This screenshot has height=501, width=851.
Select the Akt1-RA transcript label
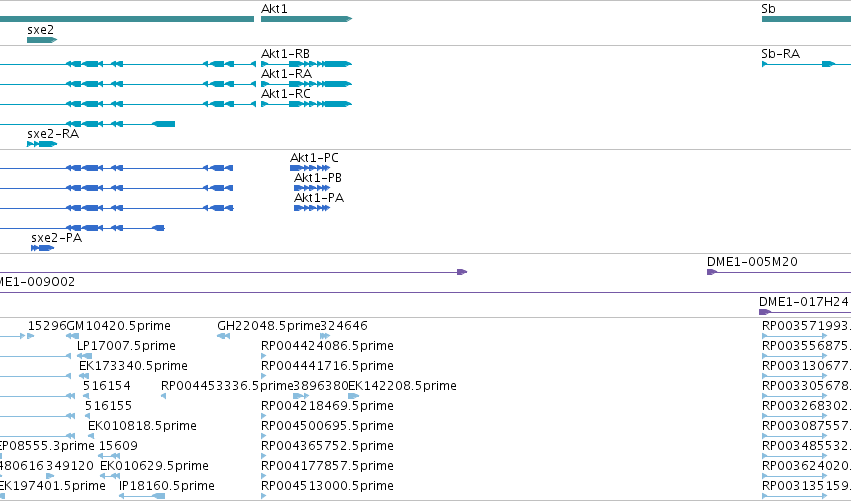coord(287,74)
